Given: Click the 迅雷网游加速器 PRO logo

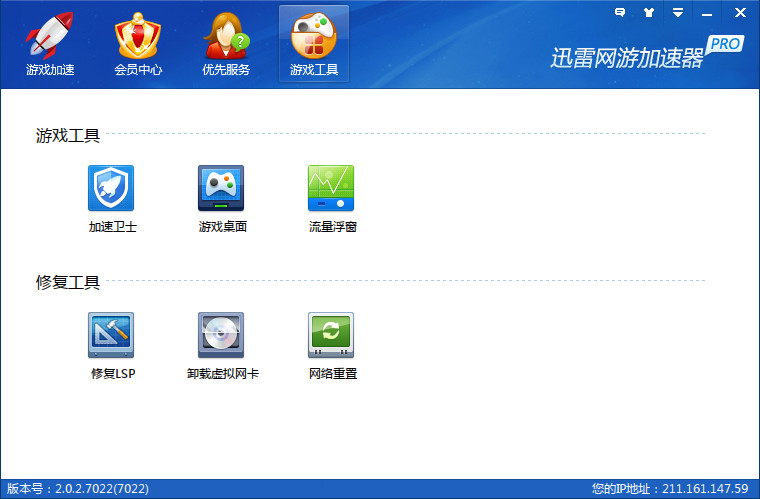Looking at the screenshot, I should pyautogui.click(x=647, y=53).
